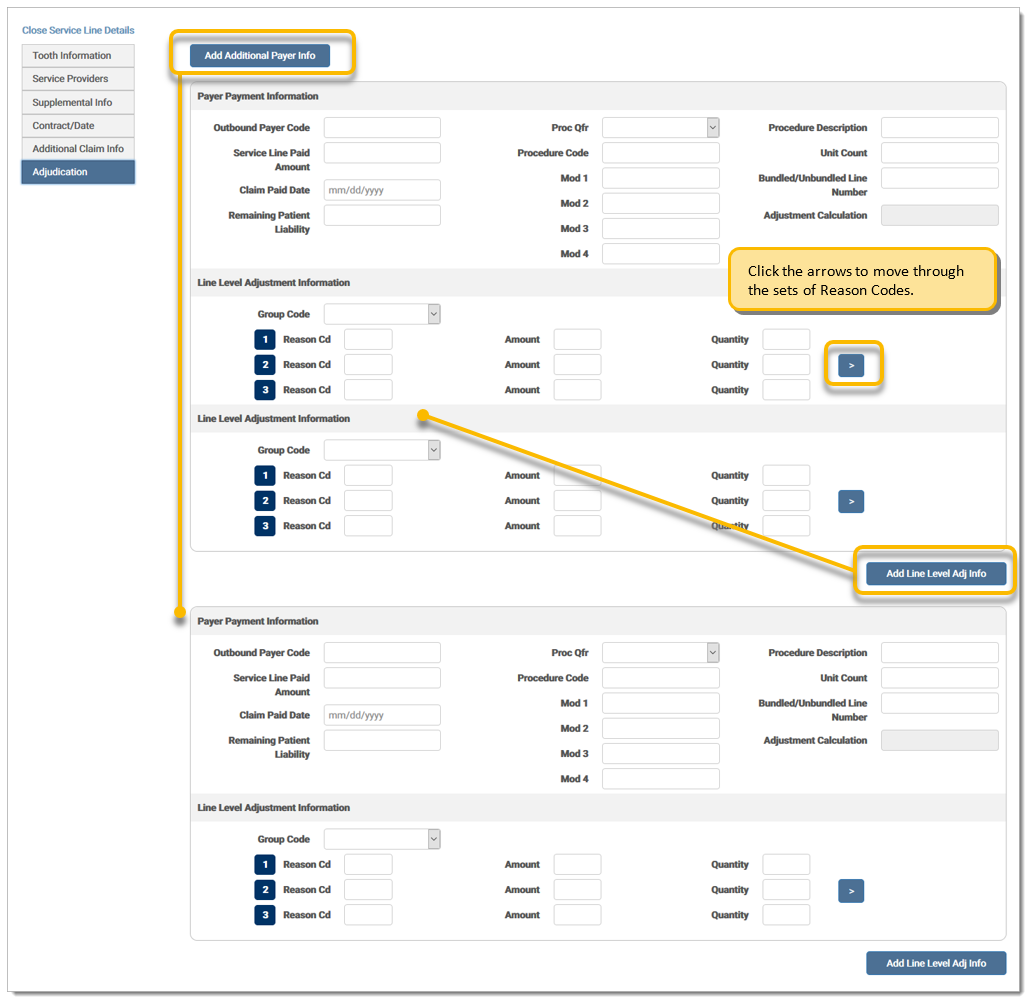This screenshot has height=1002, width=1028.
Task: Click second payer Remaining Patient Liability field
Action: click(382, 740)
